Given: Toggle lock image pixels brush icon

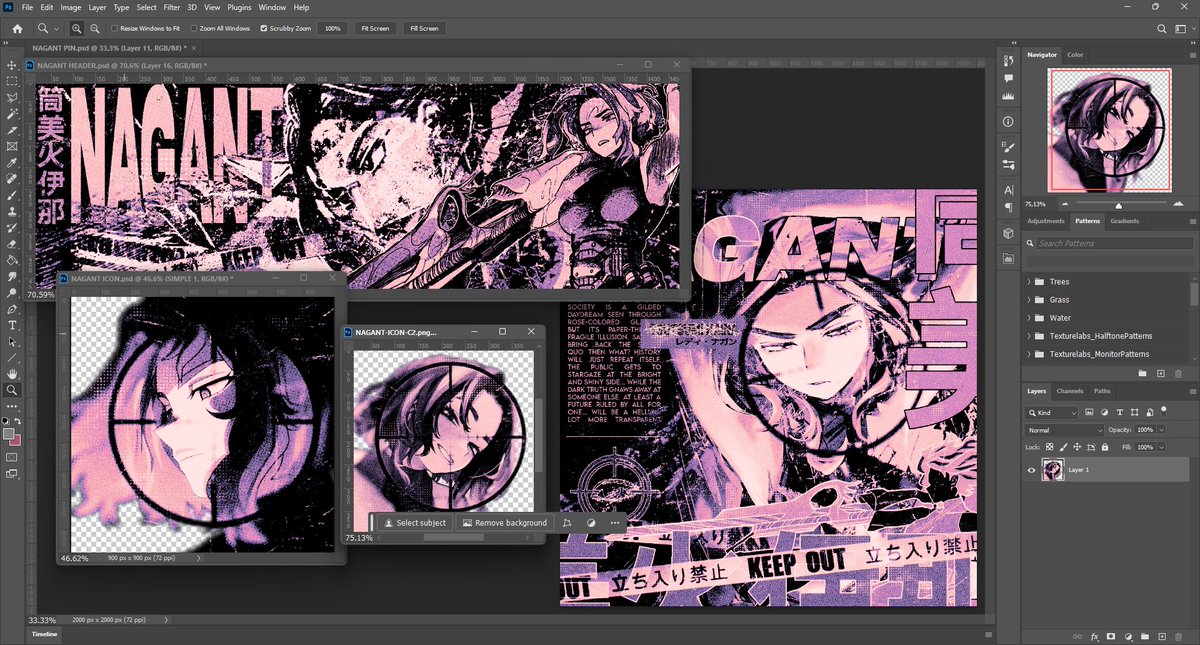Looking at the screenshot, I should [x=1063, y=447].
